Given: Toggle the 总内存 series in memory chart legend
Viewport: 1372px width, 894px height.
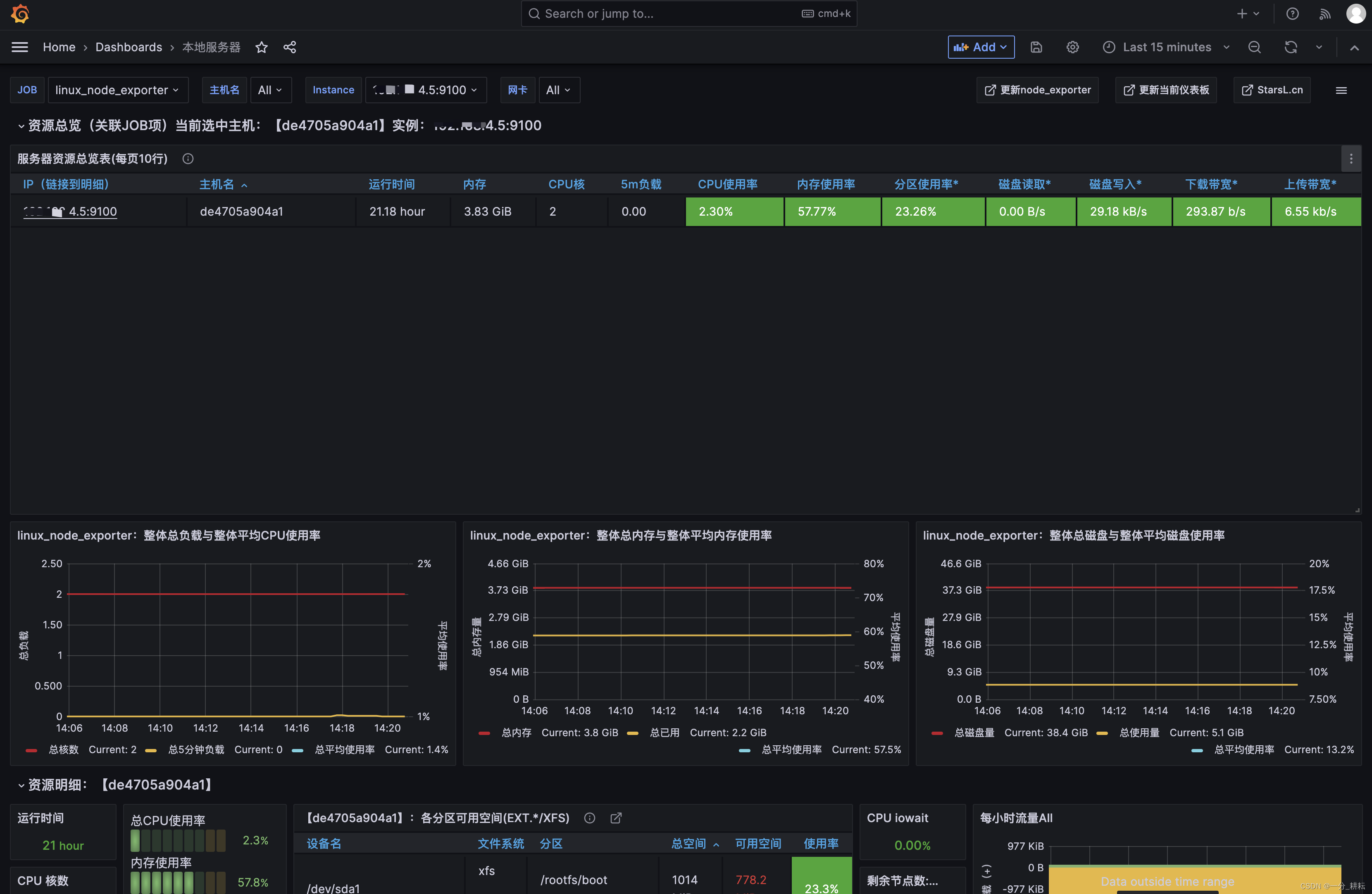Looking at the screenshot, I should click(x=516, y=732).
